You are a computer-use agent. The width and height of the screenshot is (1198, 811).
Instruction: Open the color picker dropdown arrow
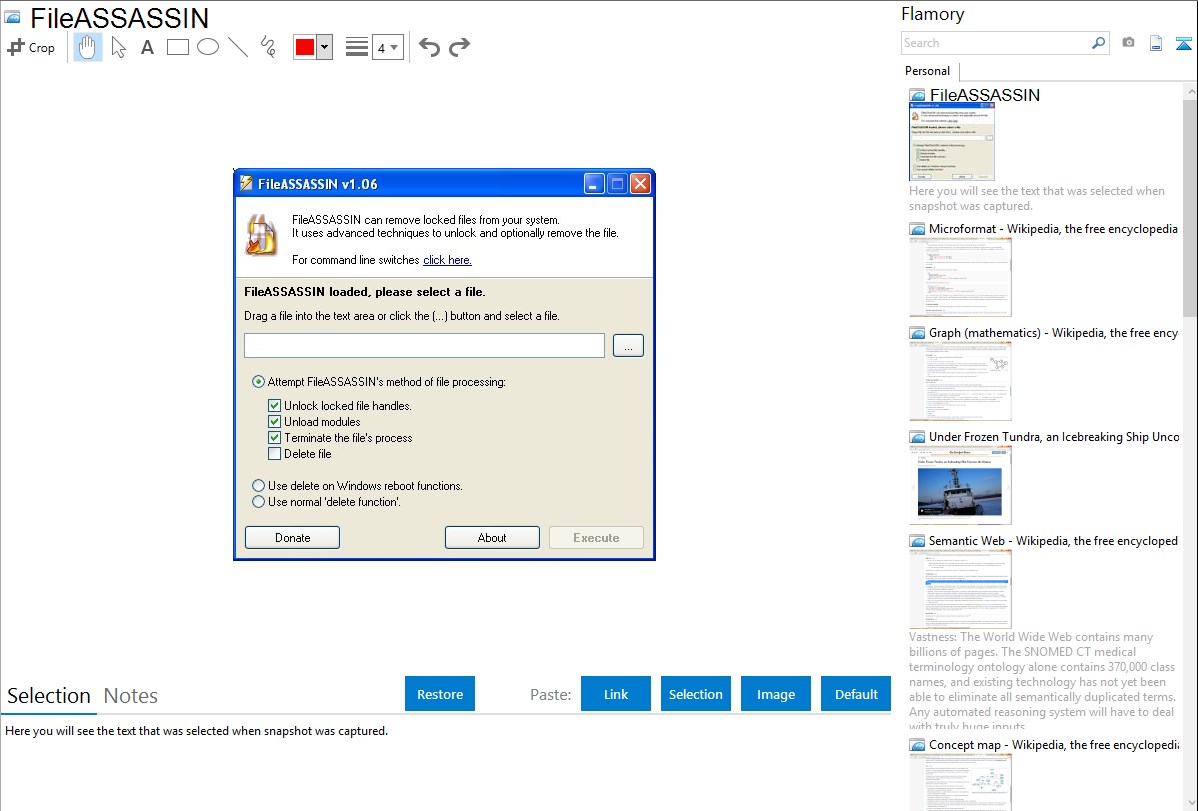(x=325, y=47)
